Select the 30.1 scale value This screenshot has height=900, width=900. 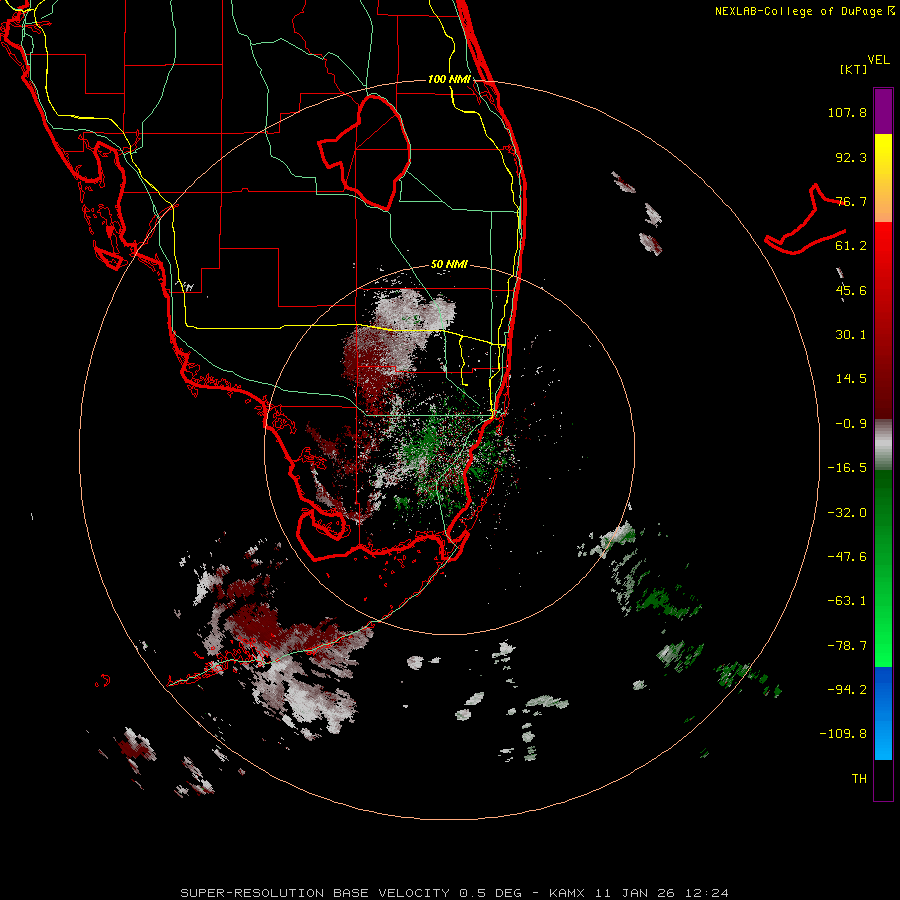[851, 335]
